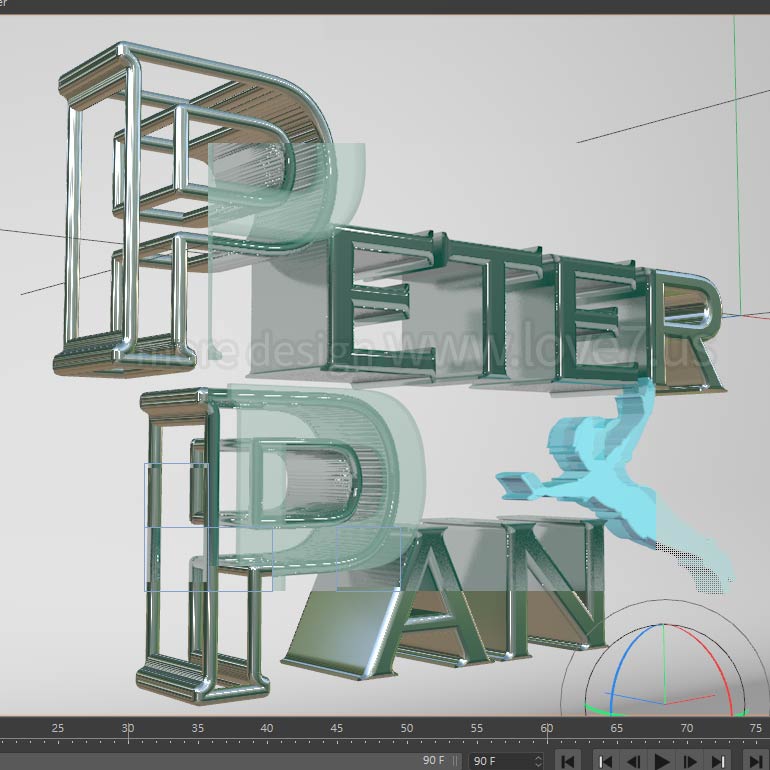Play the animation forwards

pos(661,761)
